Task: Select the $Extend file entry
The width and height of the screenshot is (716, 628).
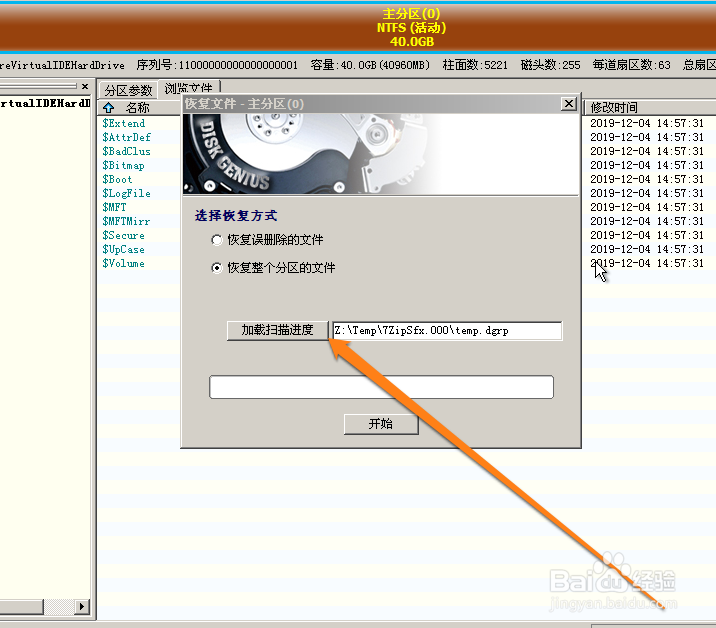Action: point(123,123)
